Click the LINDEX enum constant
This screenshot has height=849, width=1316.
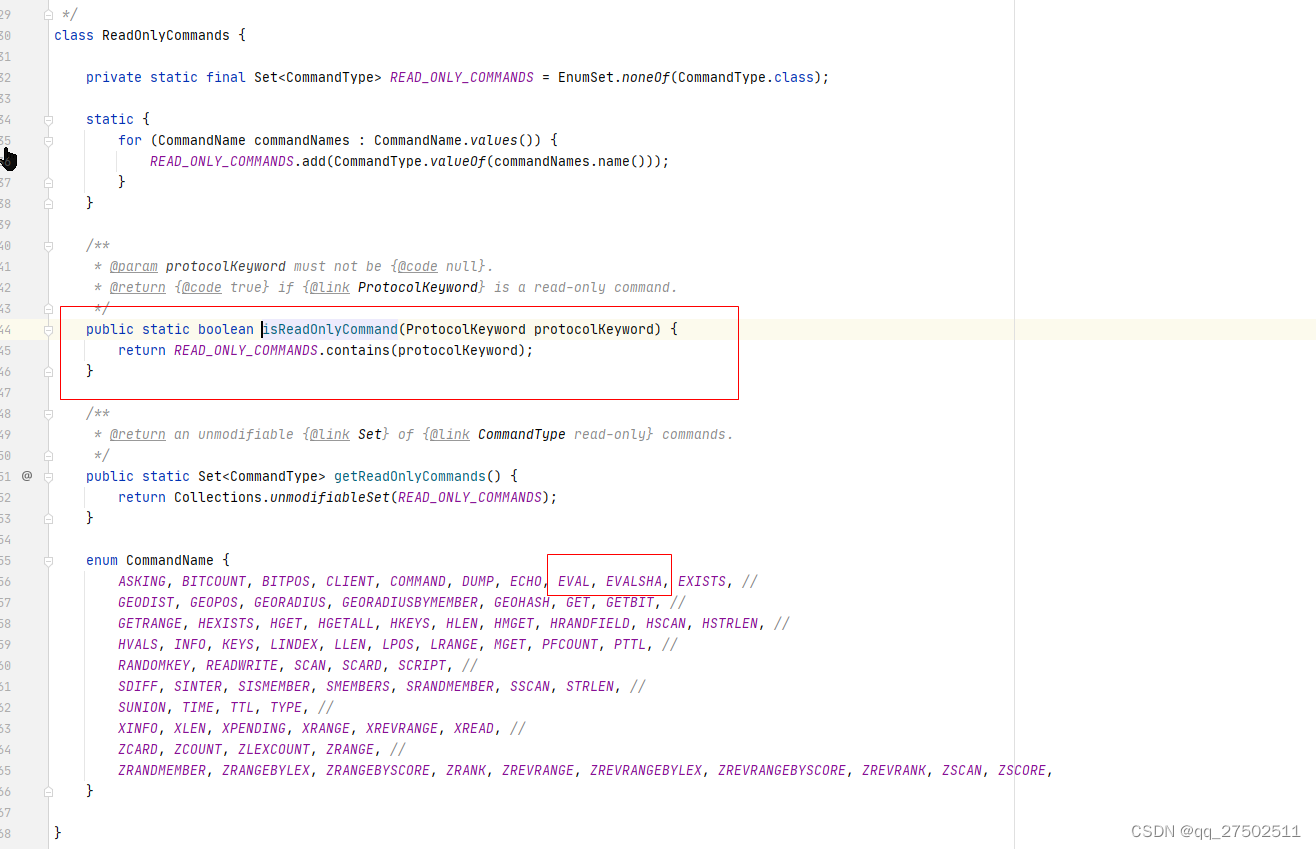click(x=294, y=644)
